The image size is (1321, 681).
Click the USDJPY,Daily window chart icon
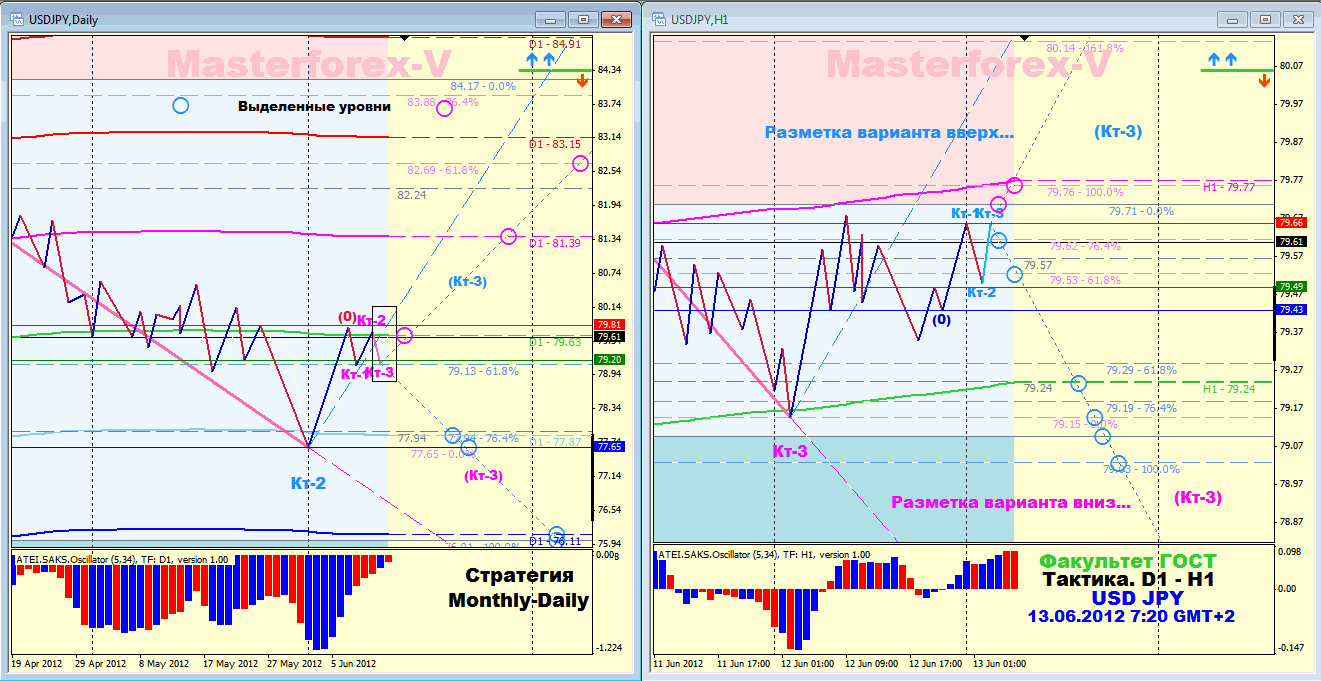15,19
